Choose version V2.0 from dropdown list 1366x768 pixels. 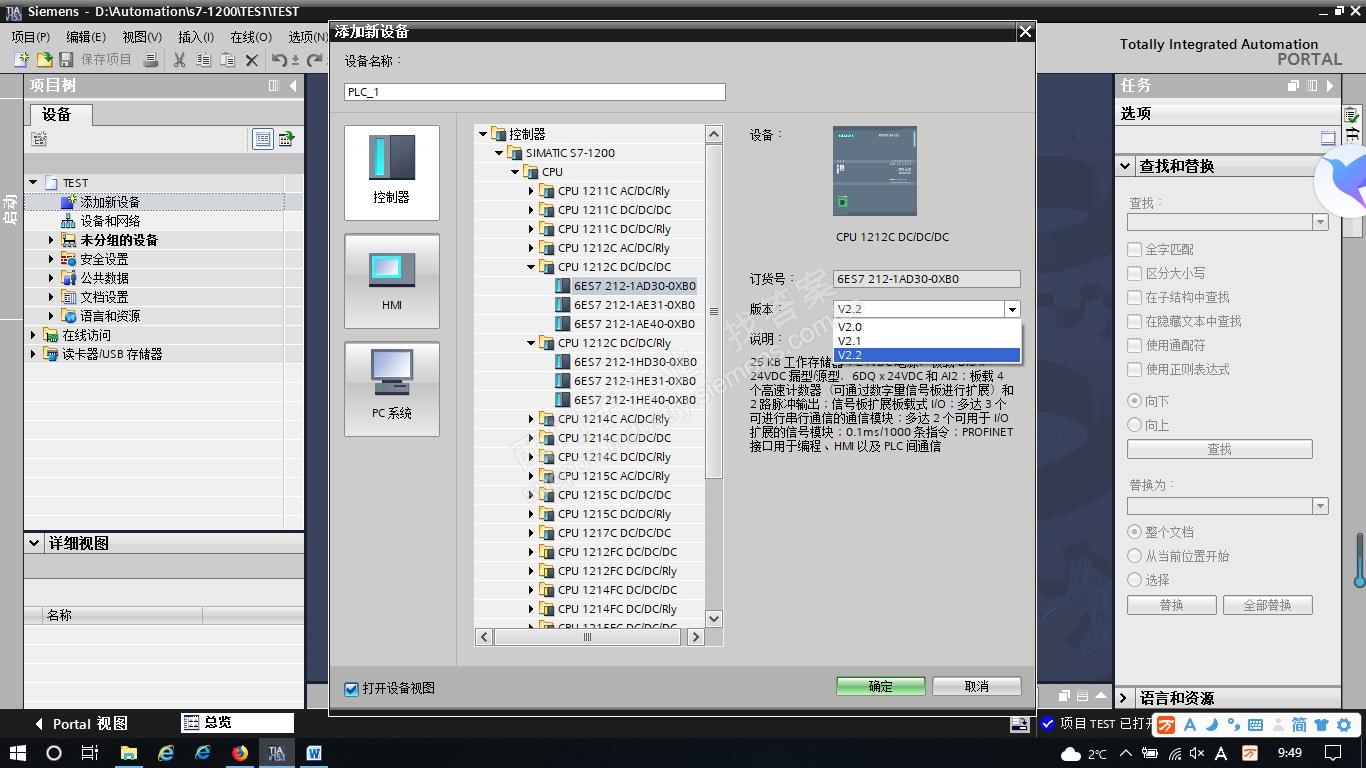[927, 327]
